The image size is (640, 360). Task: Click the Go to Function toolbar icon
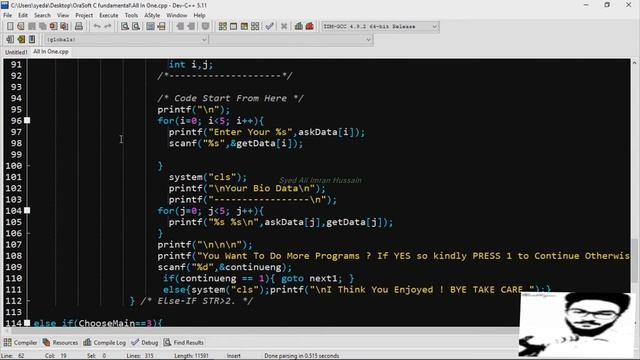coord(150,27)
